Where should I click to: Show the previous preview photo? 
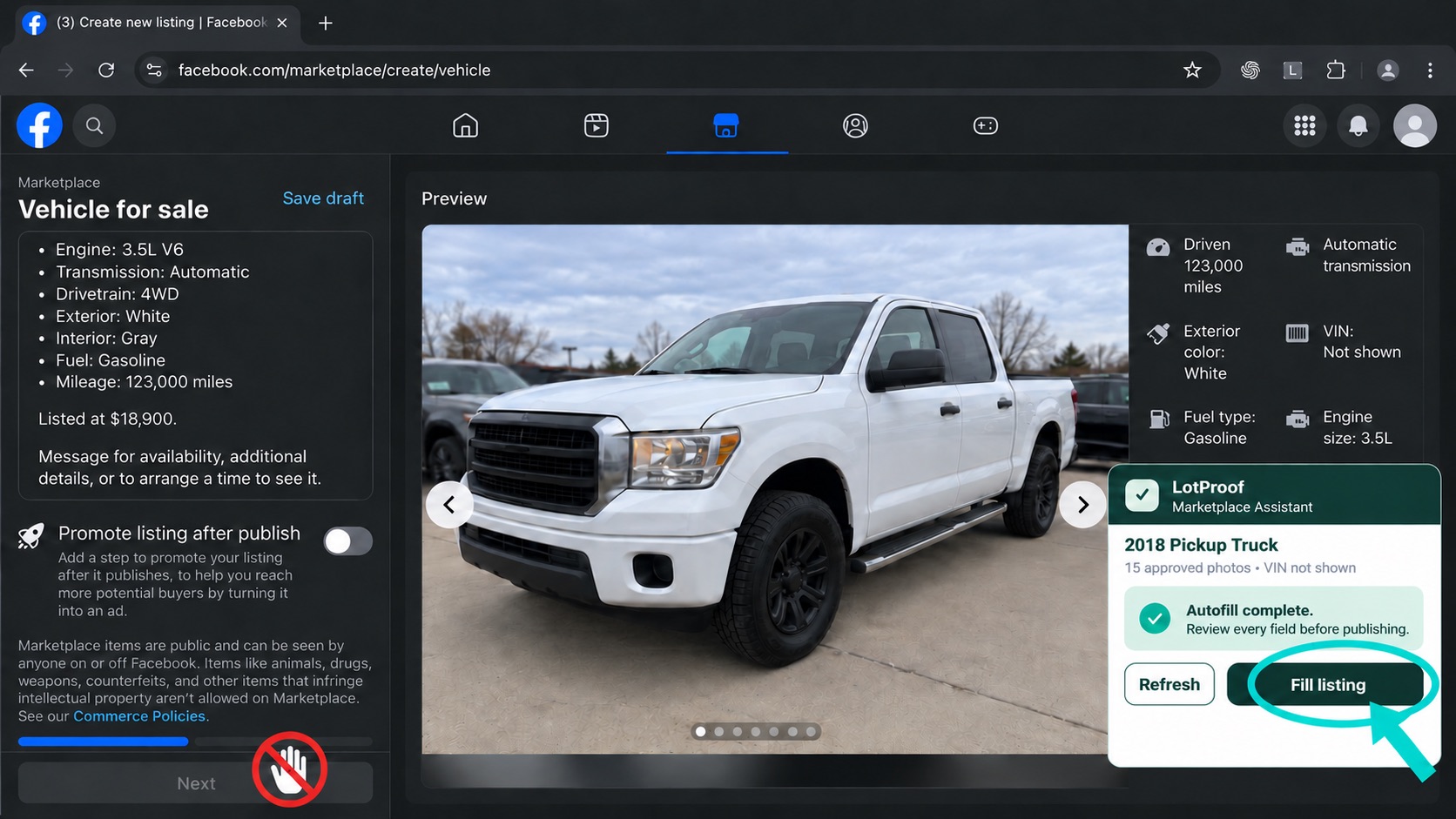(x=449, y=505)
